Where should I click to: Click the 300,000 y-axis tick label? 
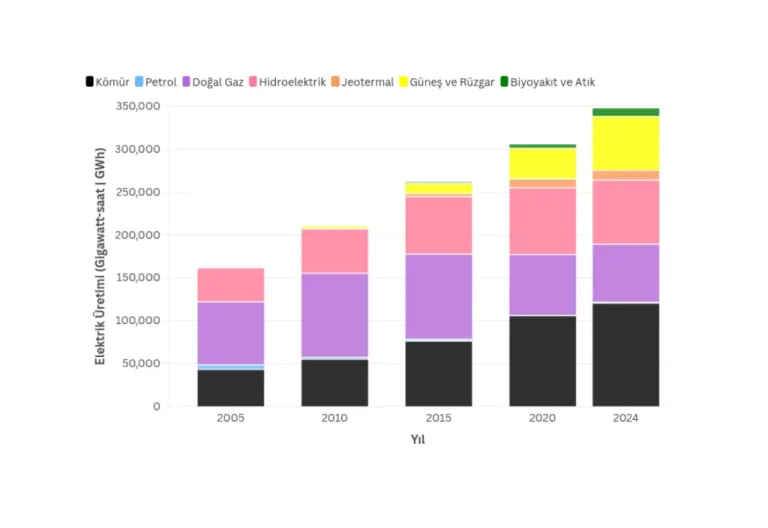pyautogui.click(x=138, y=149)
